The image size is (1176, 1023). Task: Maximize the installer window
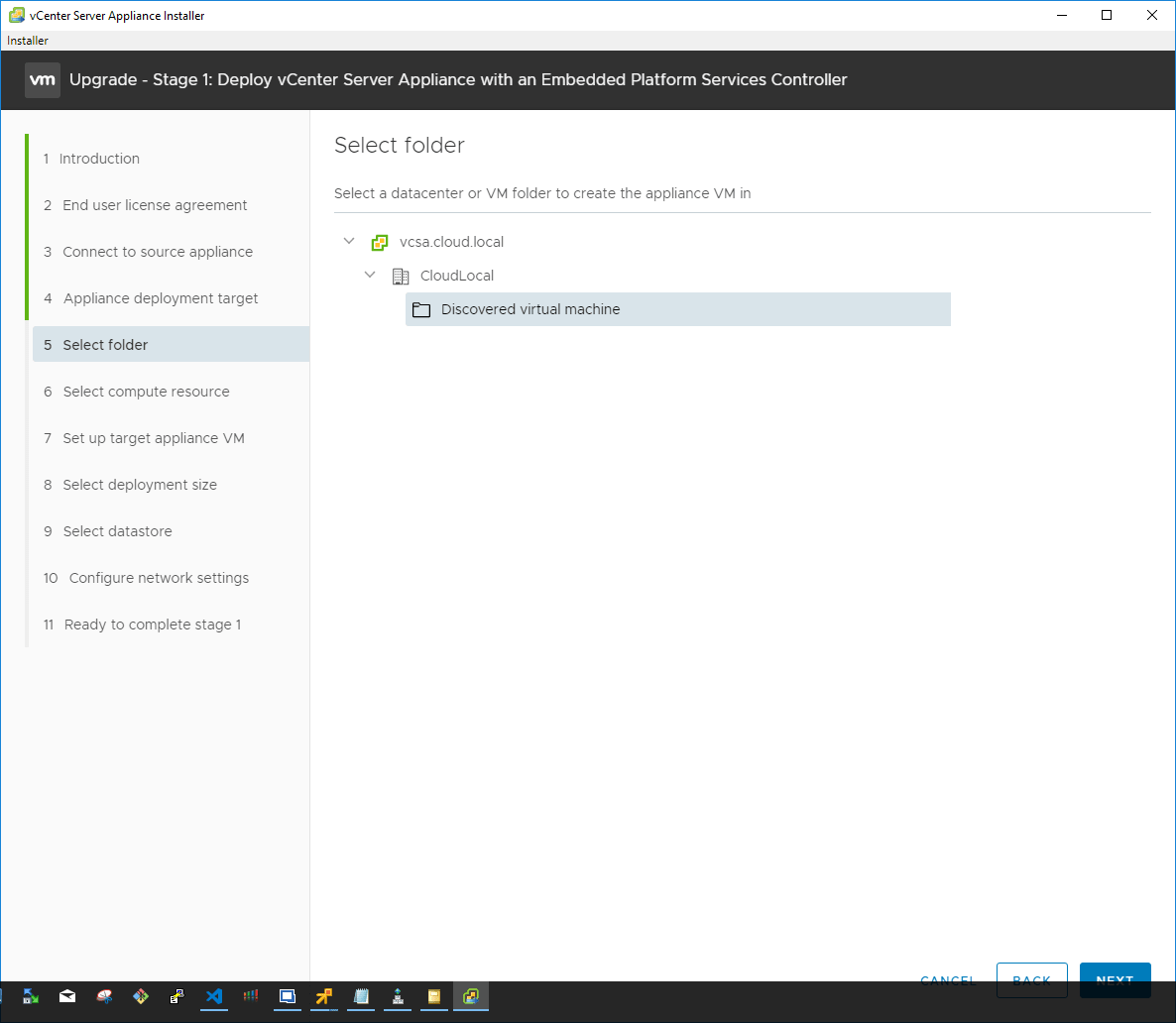click(x=1107, y=15)
